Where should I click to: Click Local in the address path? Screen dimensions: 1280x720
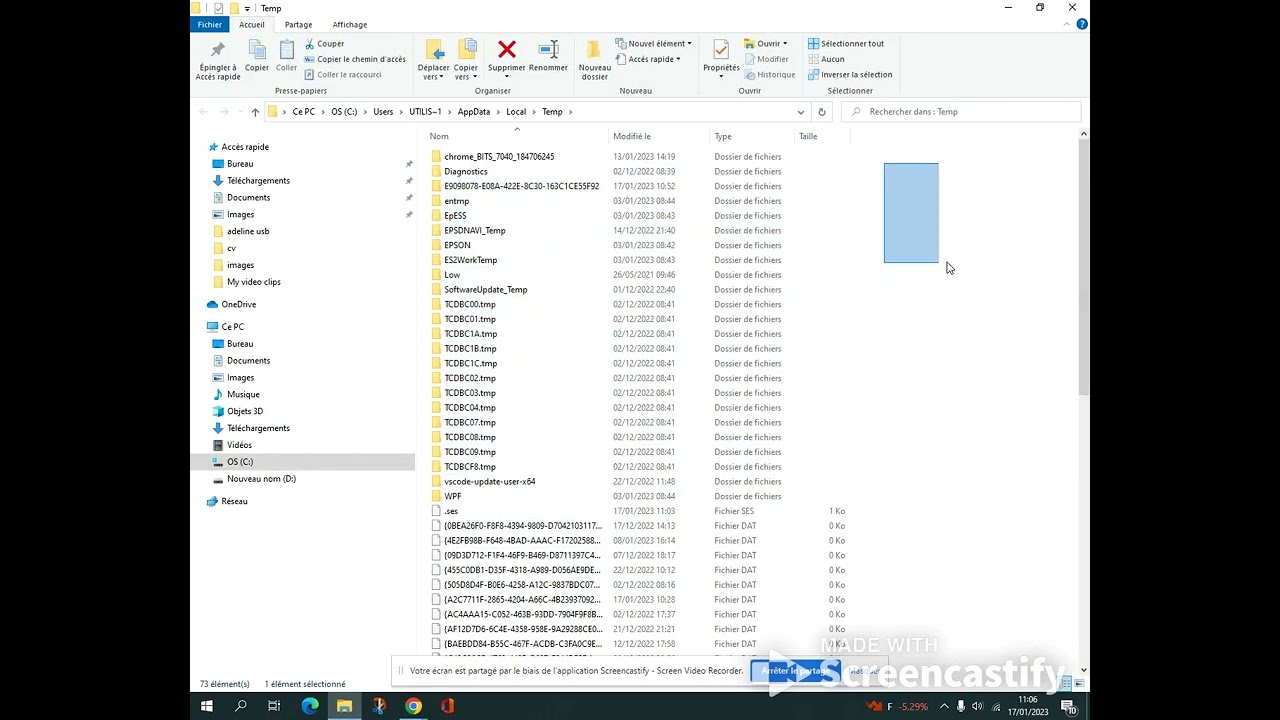(516, 112)
